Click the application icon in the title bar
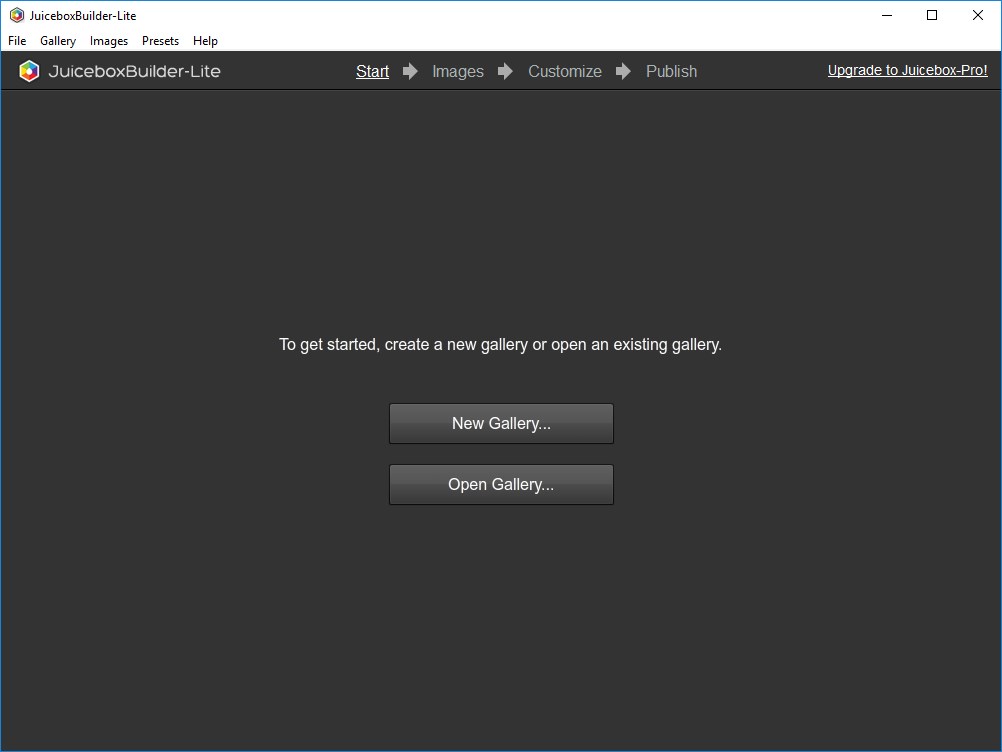 [15, 15]
